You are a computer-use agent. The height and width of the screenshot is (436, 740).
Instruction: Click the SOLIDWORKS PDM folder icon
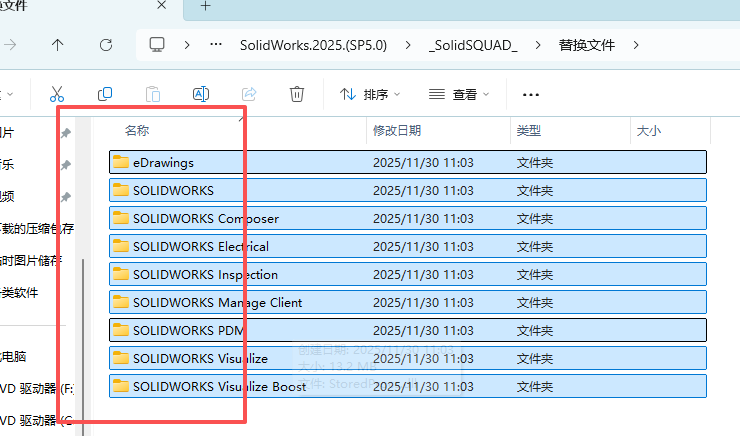121,330
